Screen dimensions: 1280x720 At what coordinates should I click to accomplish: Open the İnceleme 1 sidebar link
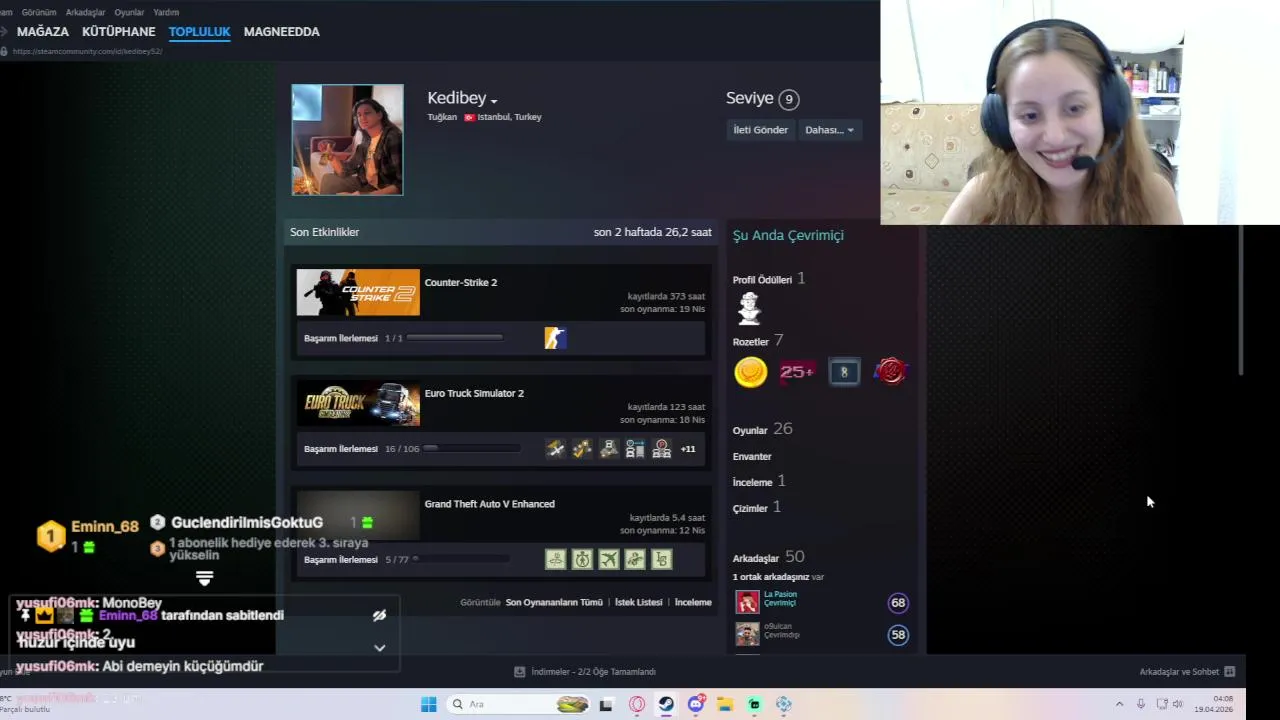759,481
